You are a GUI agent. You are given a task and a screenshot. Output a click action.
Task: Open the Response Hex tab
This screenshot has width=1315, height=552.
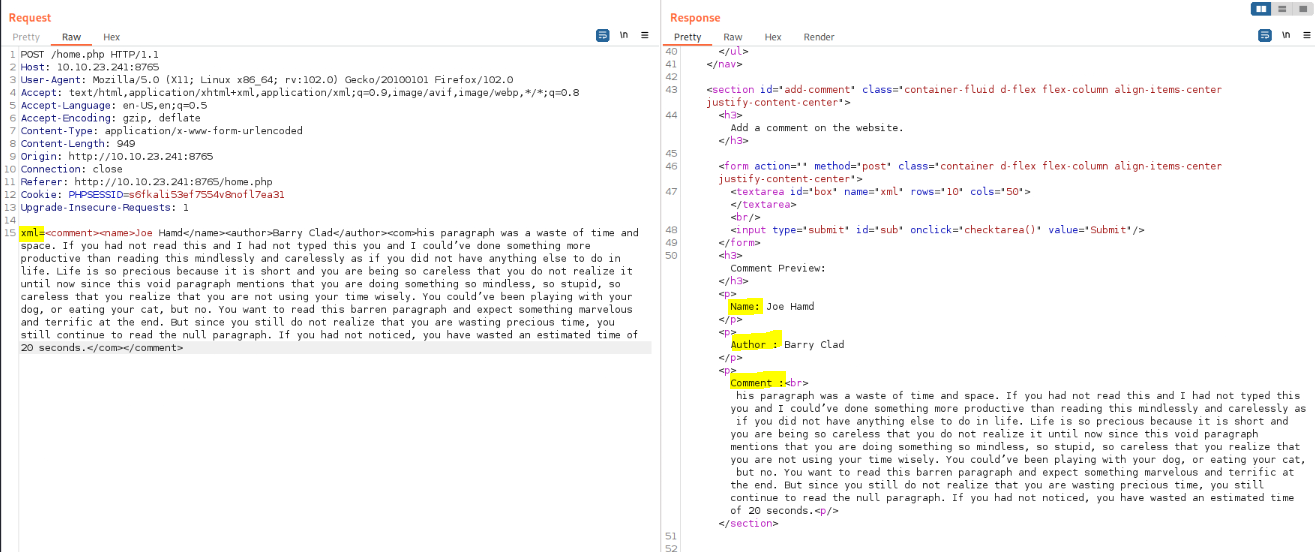coord(773,37)
